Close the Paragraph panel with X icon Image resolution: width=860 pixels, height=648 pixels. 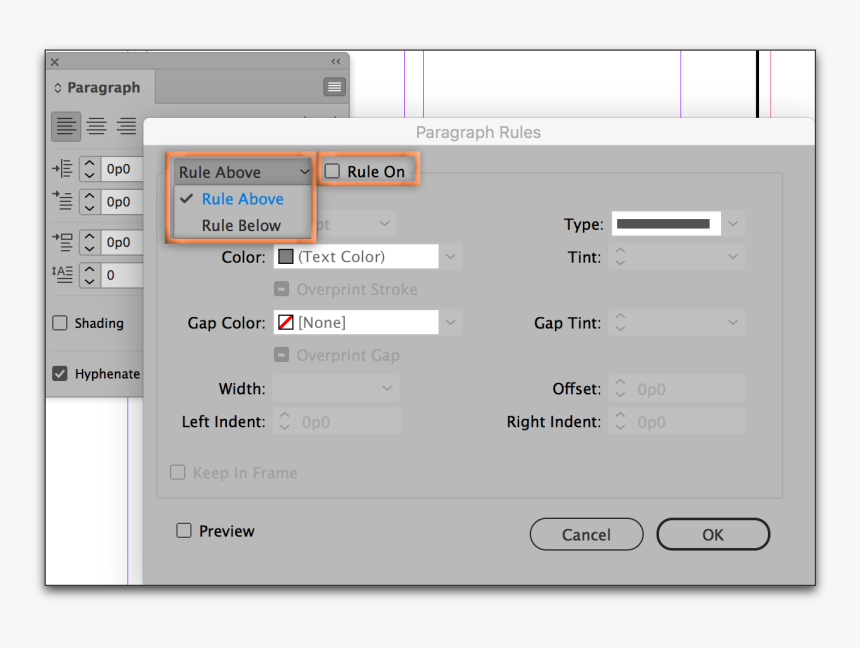(x=55, y=62)
